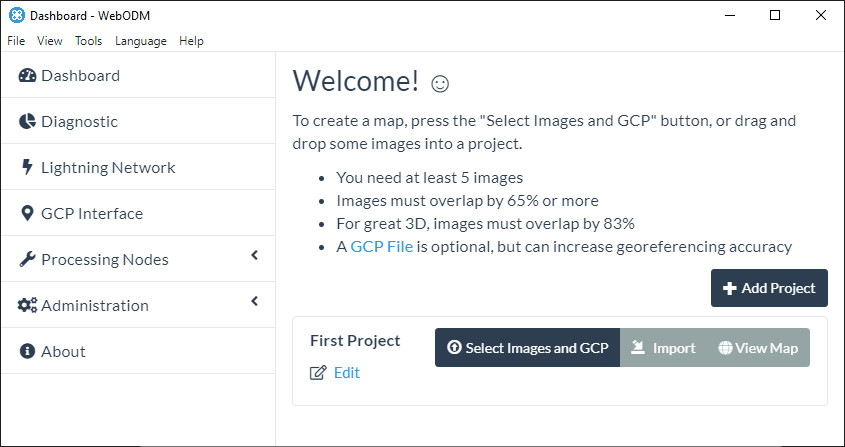Click the Lightning Network bolt icon

(26, 168)
